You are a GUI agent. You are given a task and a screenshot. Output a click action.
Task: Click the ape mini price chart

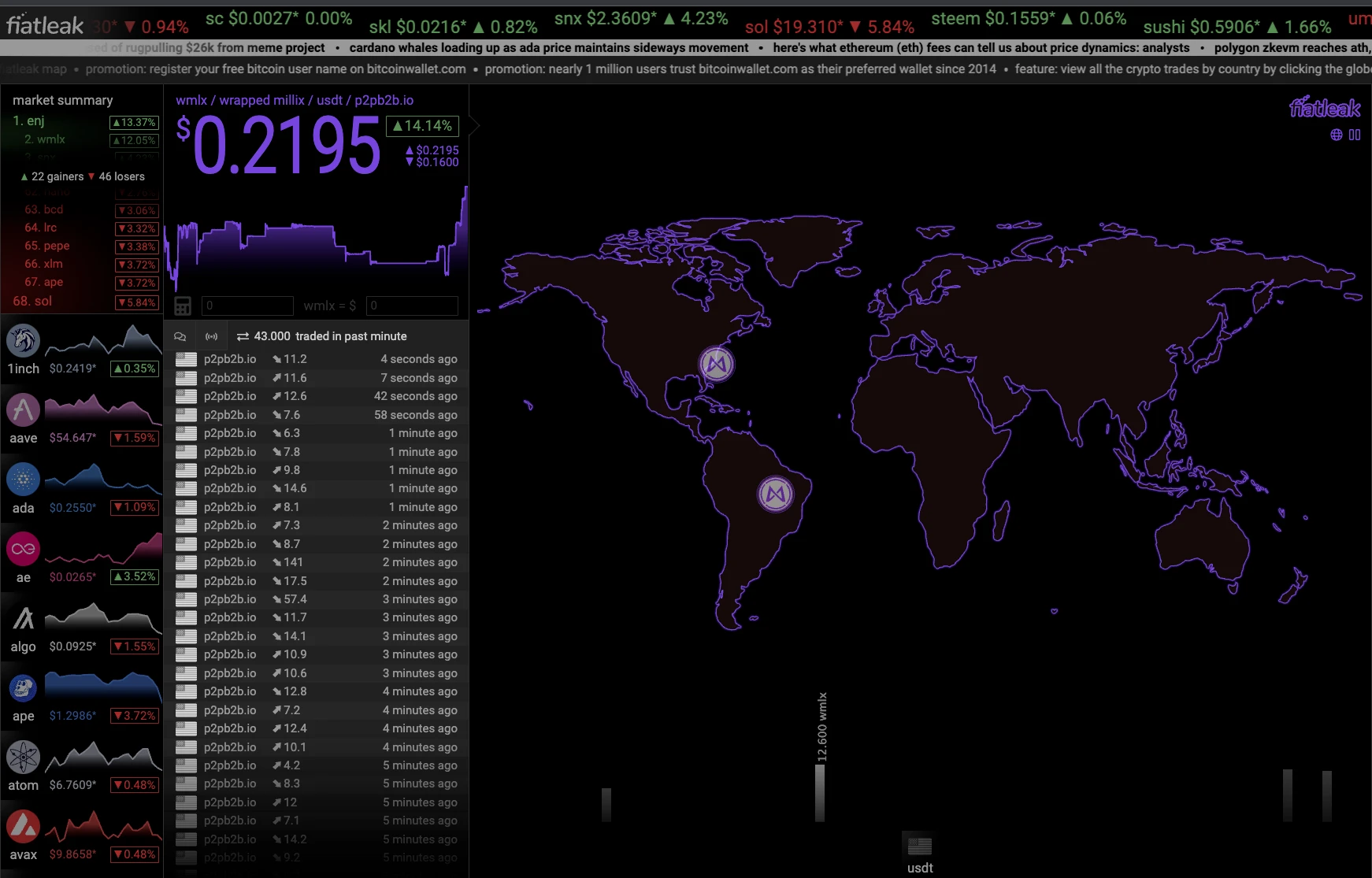(103, 687)
